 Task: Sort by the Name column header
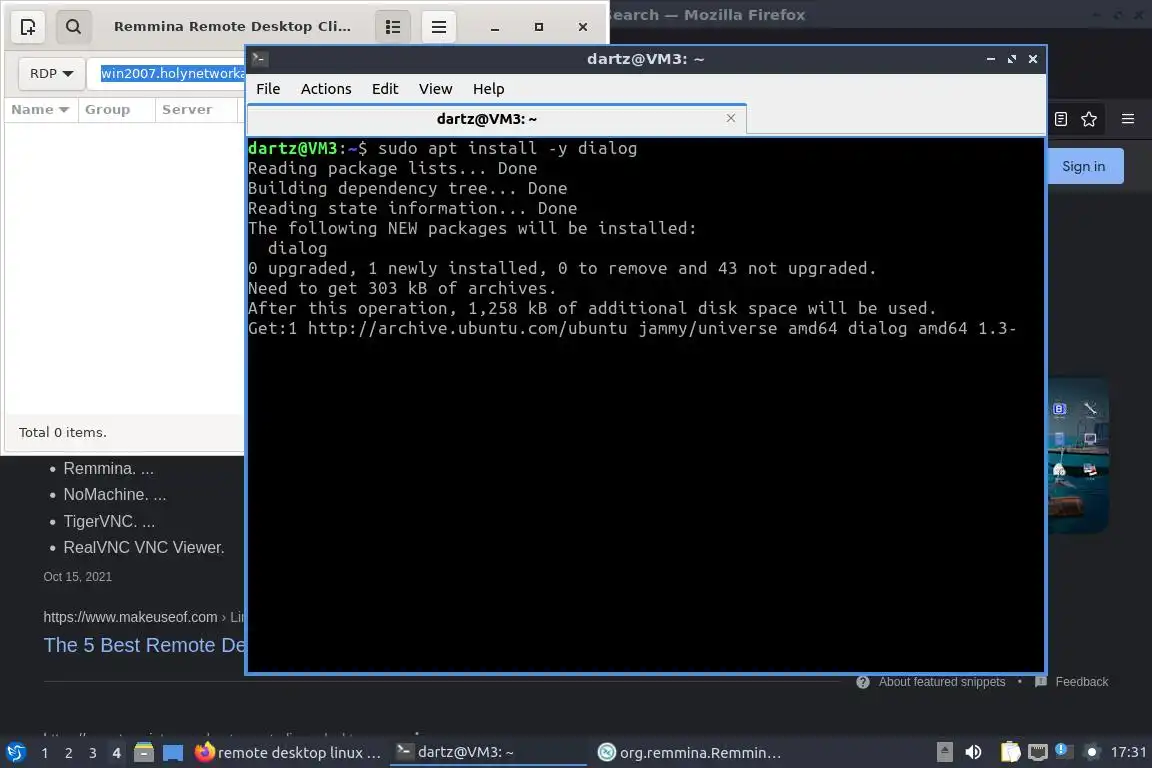coord(40,110)
